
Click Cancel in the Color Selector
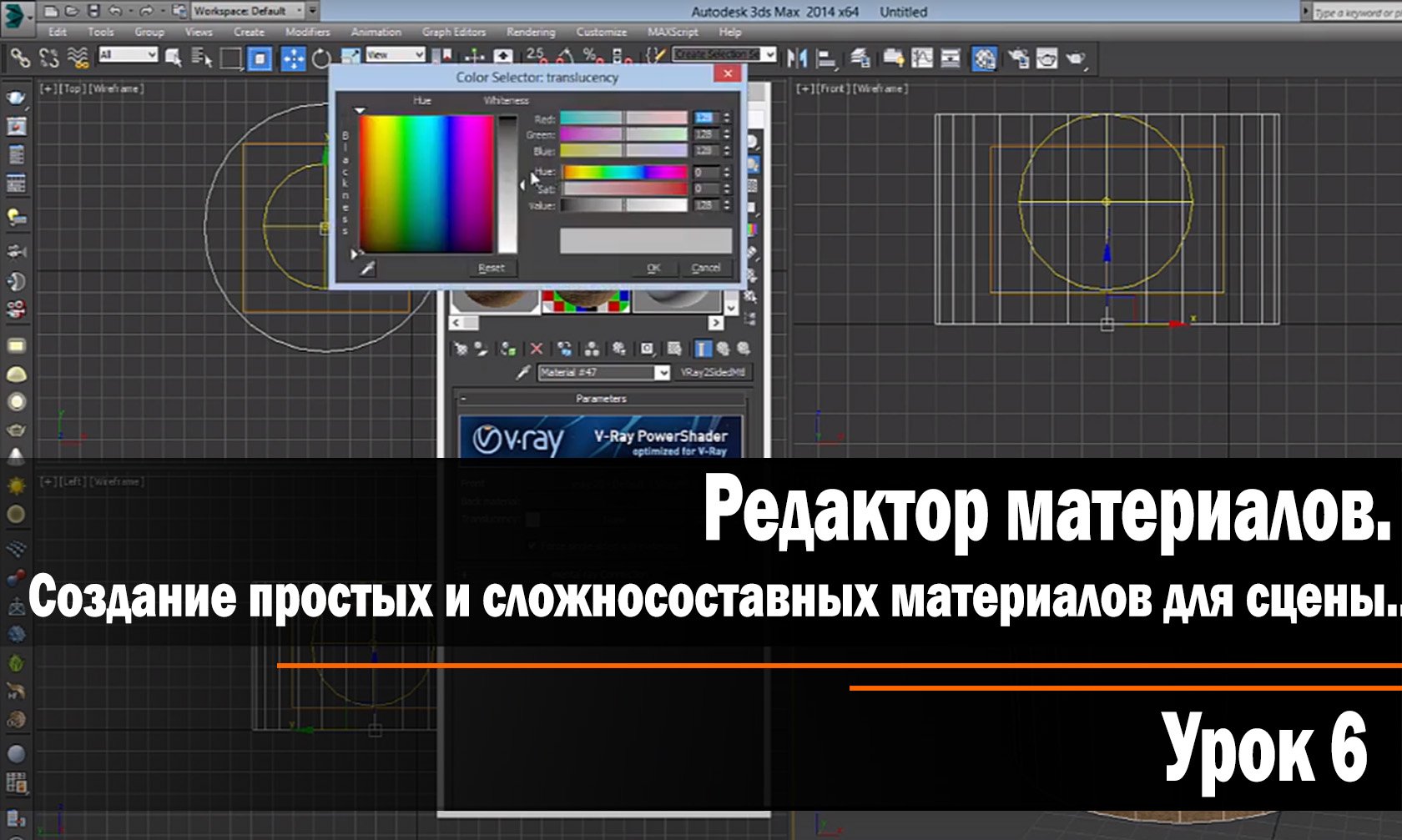point(706,268)
